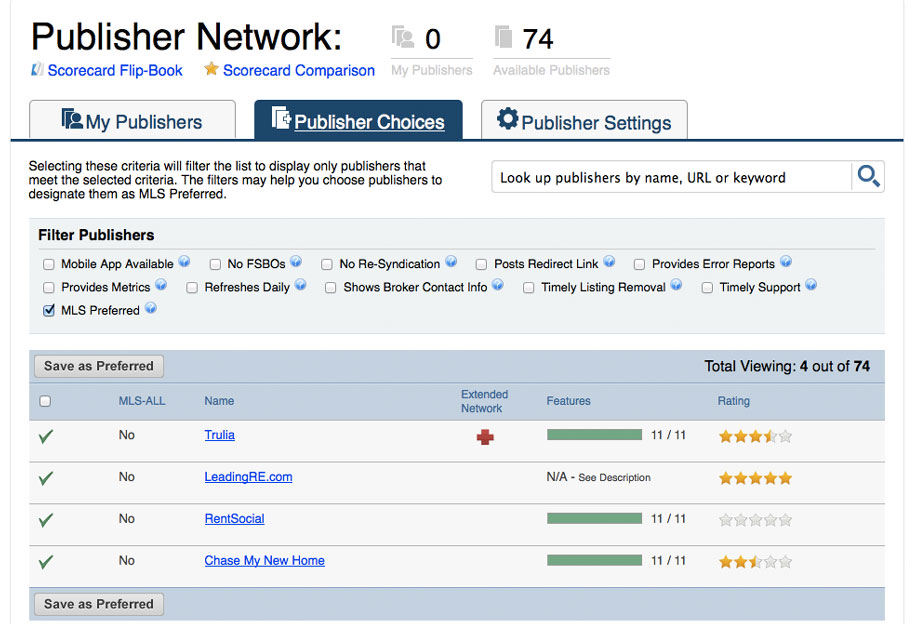The width and height of the screenshot is (920, 624).
Task: Enable the Mobile App Available filter
Action: [x=49, y=265]
